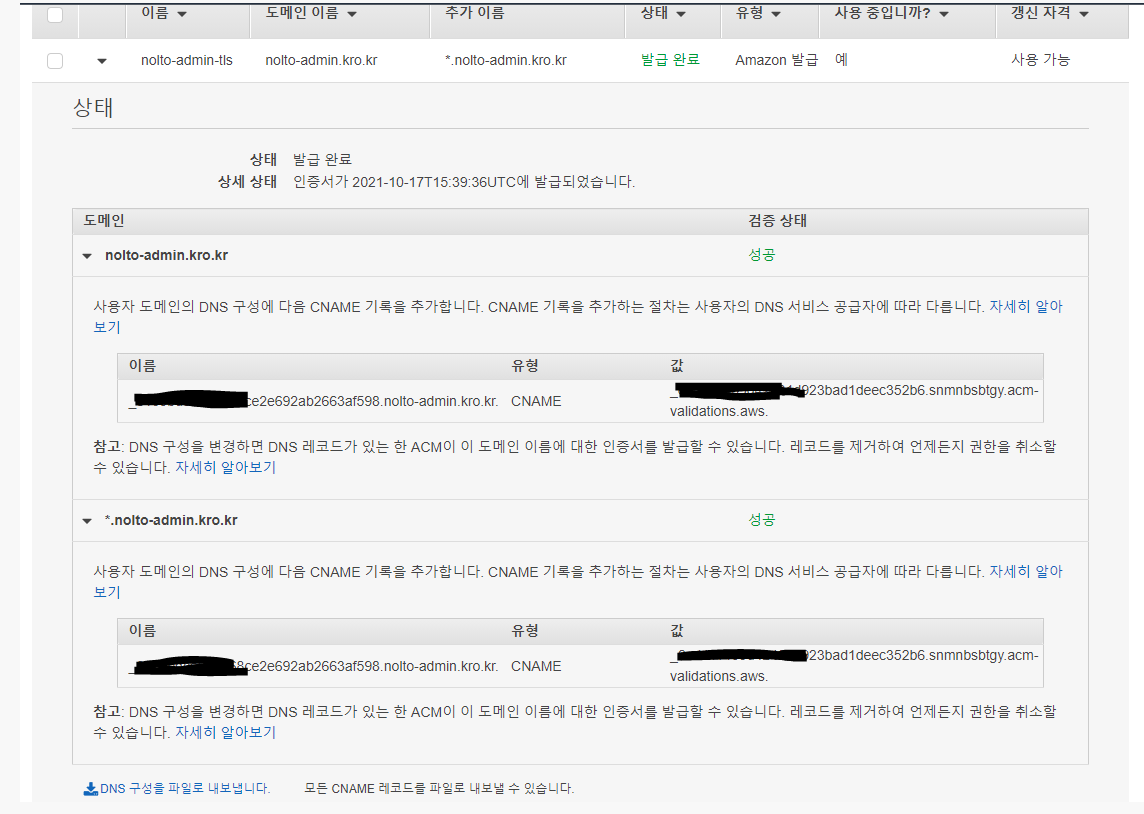Screen dimensions: 1144x814
Task: Click the 추가 이름 column header
Action: click(x=474, y=14)
